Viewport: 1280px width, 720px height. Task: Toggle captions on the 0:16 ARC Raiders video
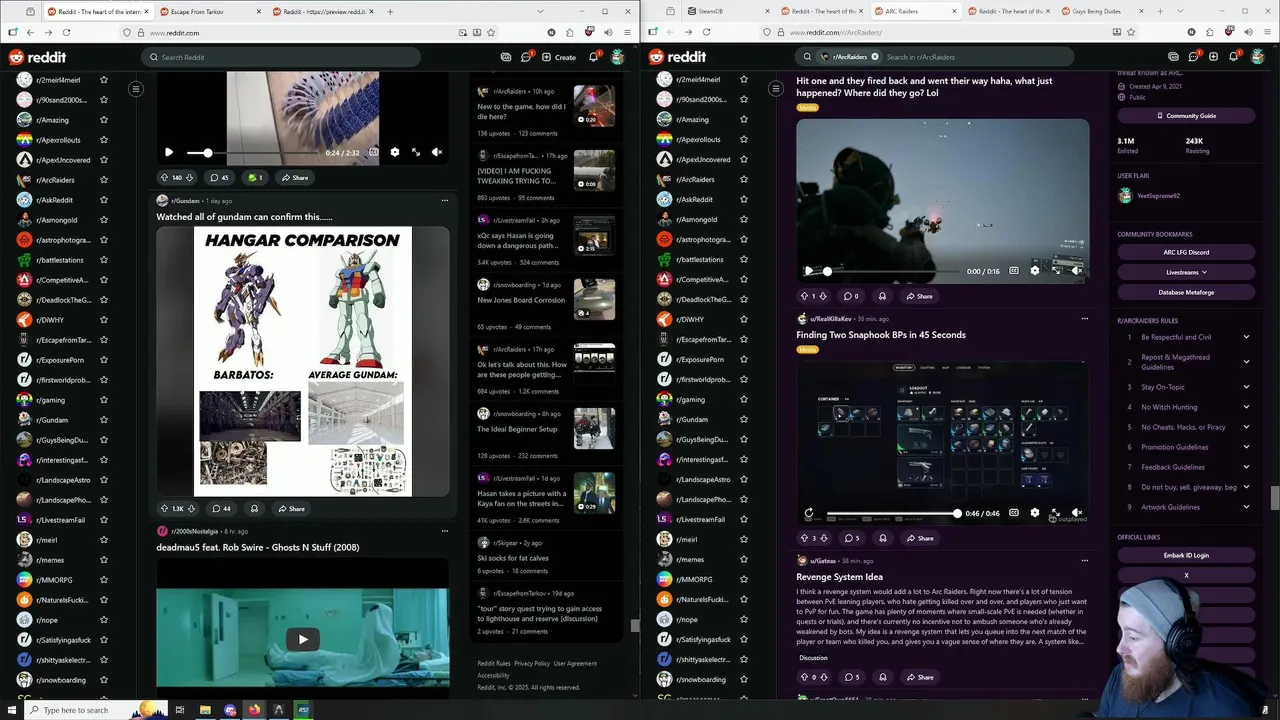click(1013, 271)
